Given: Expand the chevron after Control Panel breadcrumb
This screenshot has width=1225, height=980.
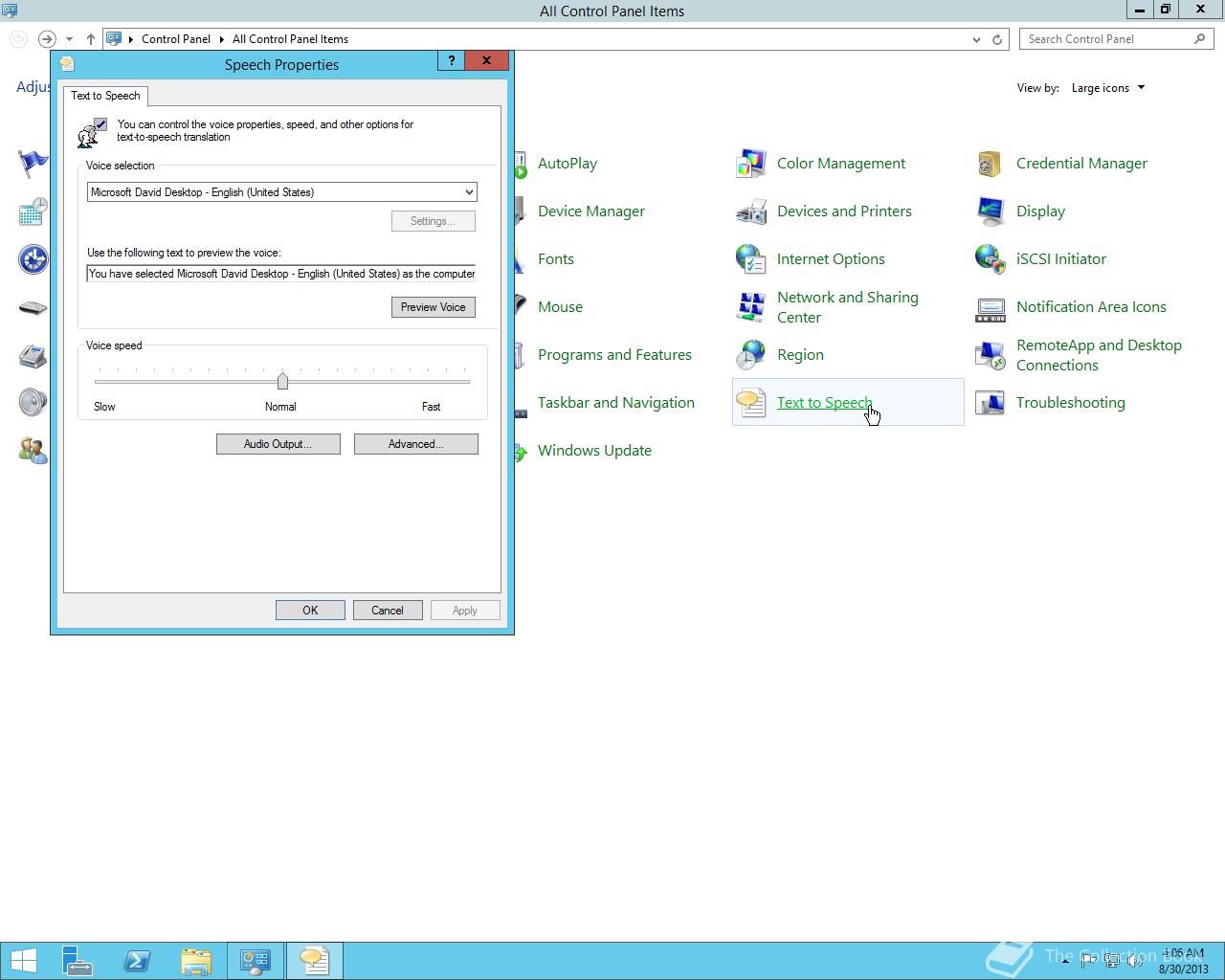Looking at the screenshot, I should coord(222,39).
